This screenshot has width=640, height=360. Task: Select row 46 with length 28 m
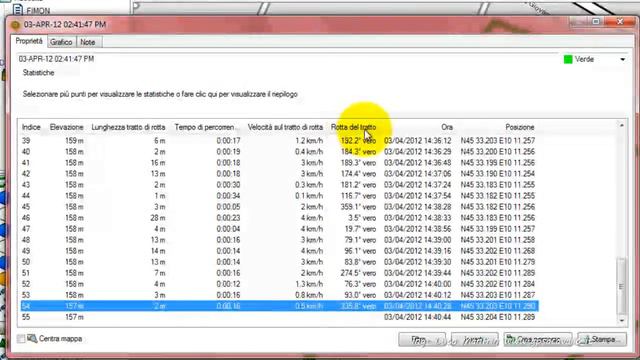click(x=280, y=218)
